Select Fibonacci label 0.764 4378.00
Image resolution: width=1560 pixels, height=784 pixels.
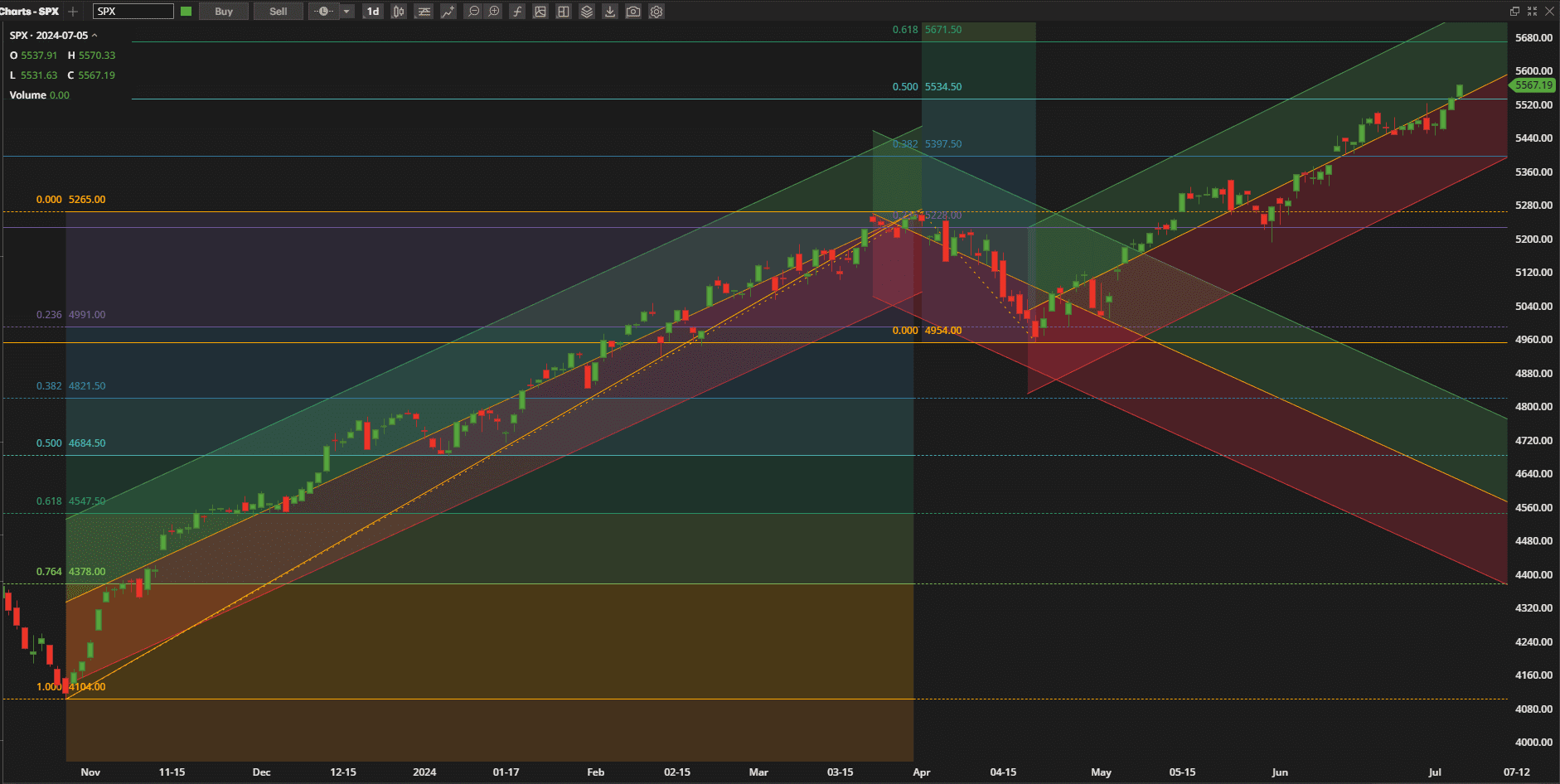coord(70,572)
